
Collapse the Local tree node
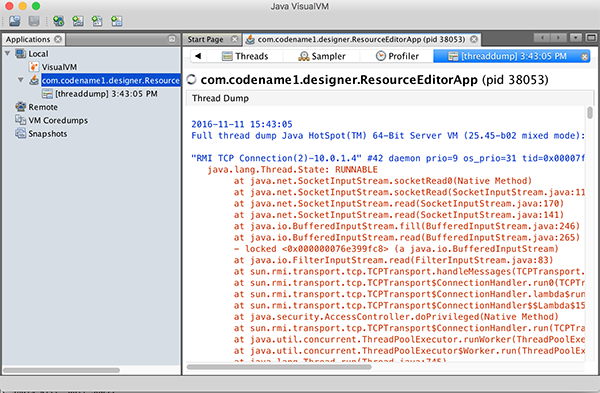pos(7,53)
